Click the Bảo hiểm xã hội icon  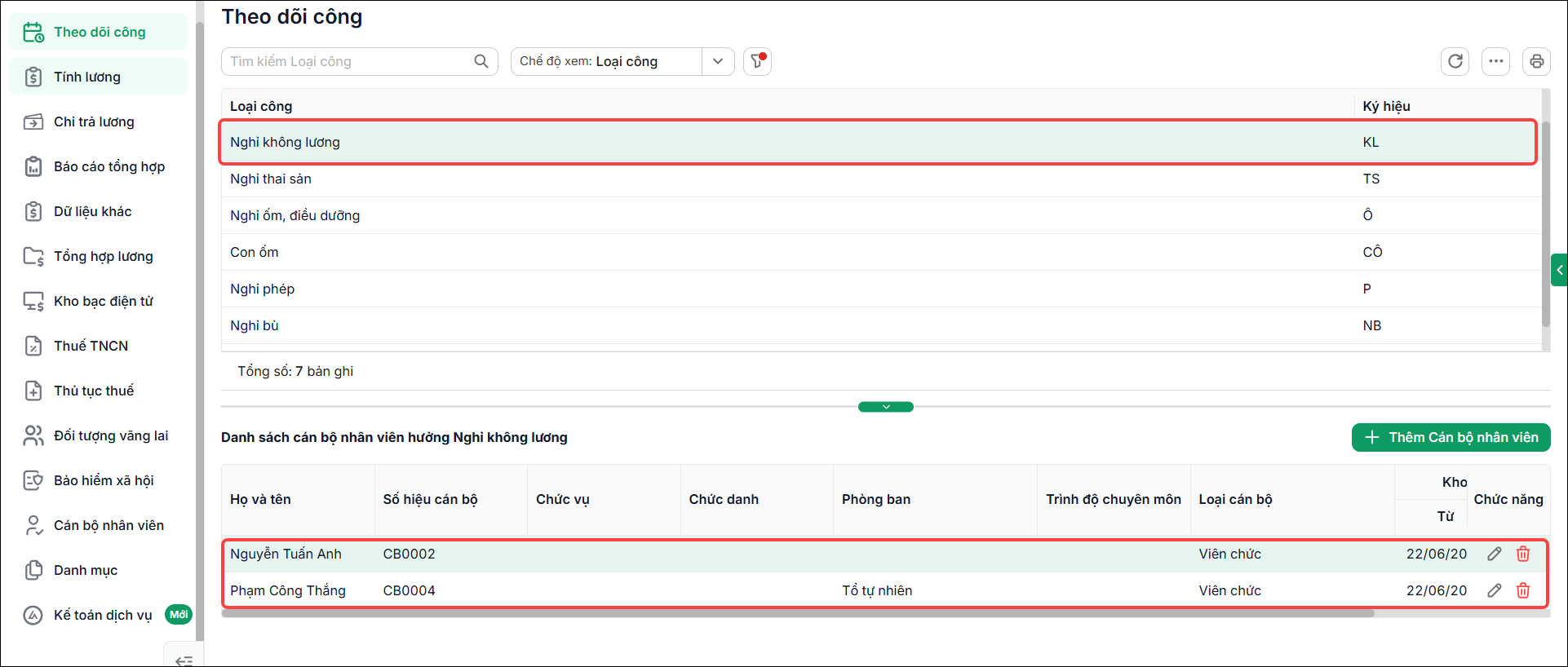pyautogui.click(x=33, y=480)
